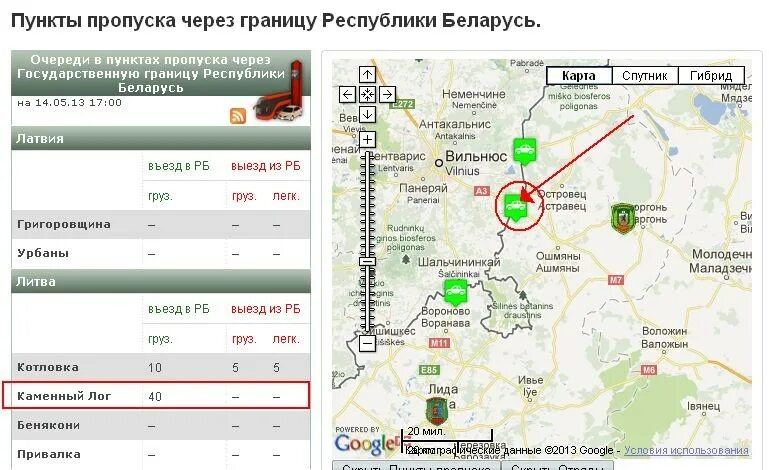Click the Латвия section header
Viewport: 769px width, 470px height.
(161, 138)
